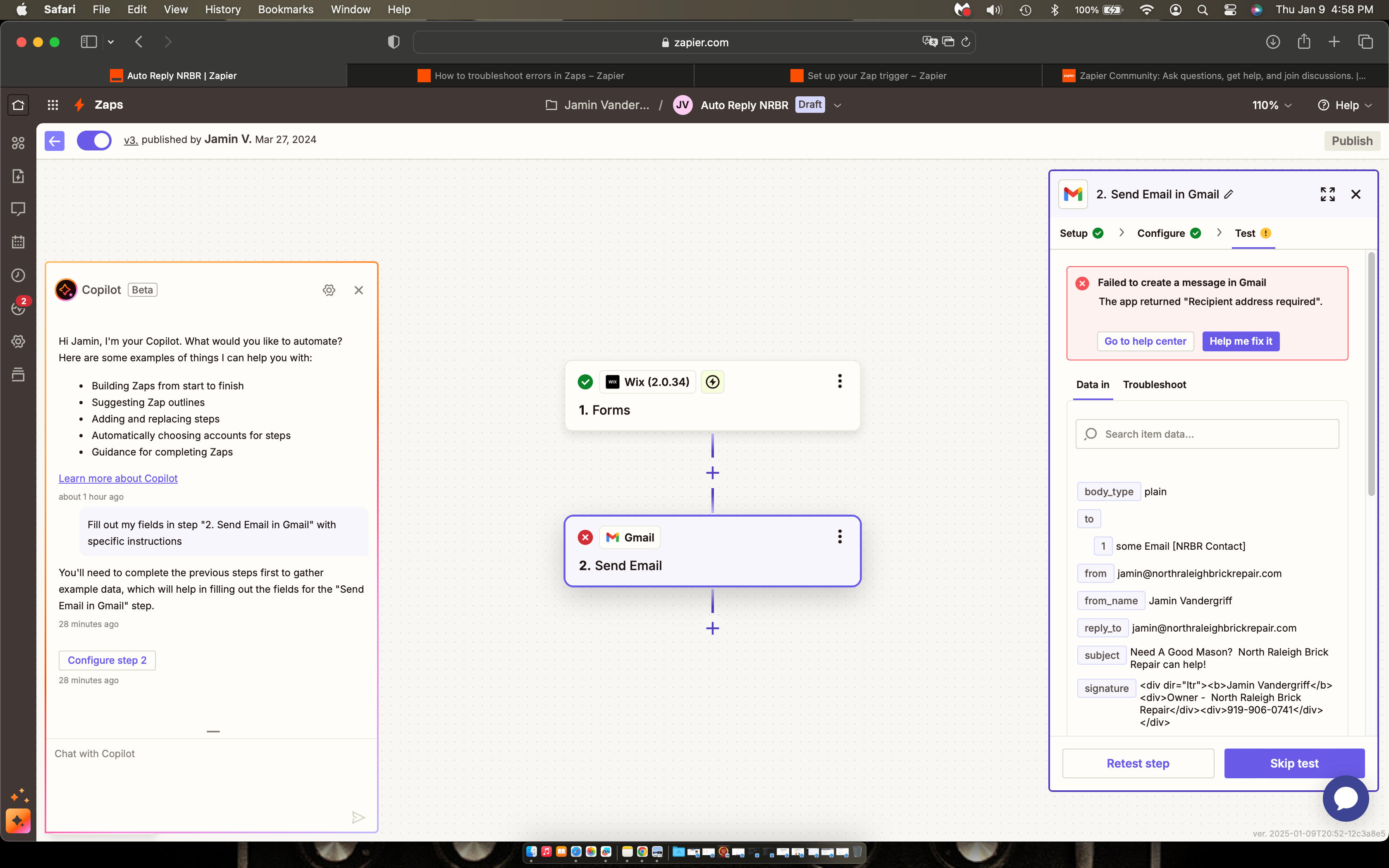Viewport: 1389px width, 868px height.
Task: Open the calendar schedule icon in left sidebar
Action: pyautogui.click(x=18, y=242)
